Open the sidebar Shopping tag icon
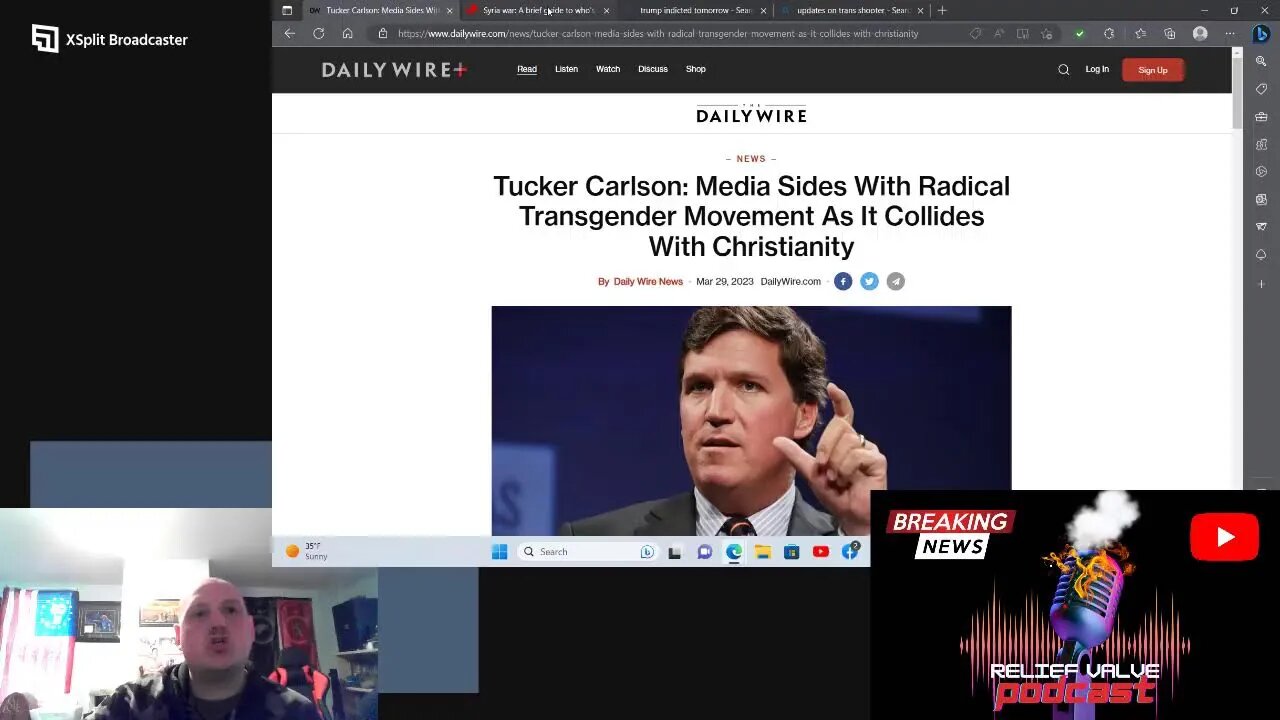This screenshot has height=720, width=1280. click(1261, 89)
